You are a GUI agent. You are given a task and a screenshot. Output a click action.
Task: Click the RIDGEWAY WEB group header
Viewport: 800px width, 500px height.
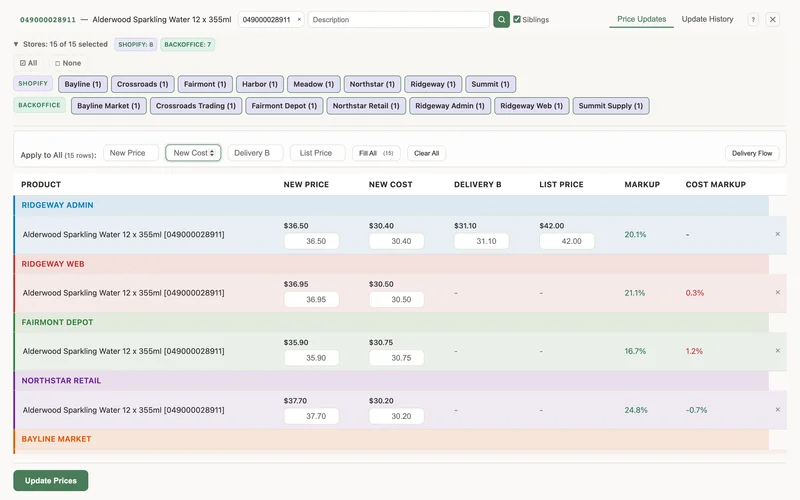[x=391, y=264]
